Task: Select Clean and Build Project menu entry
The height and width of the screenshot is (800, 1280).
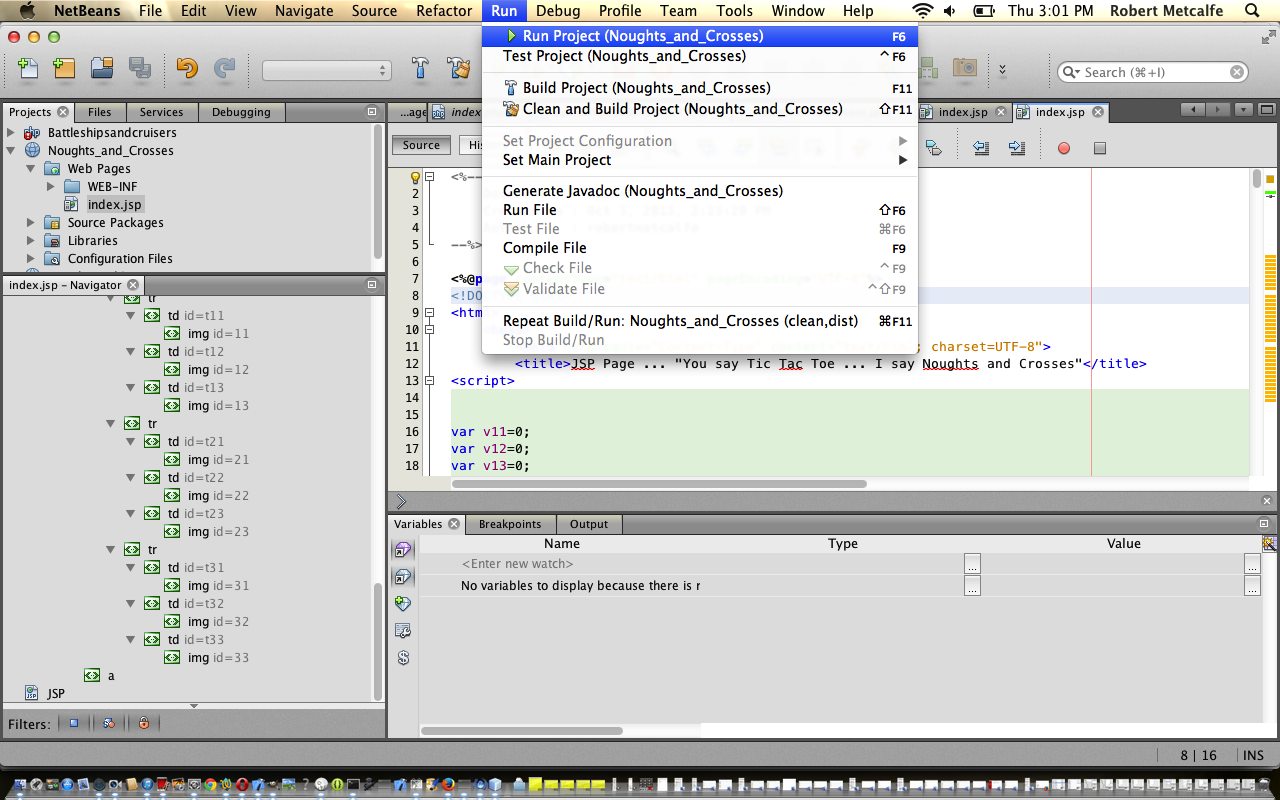Action: click(682, 109)
